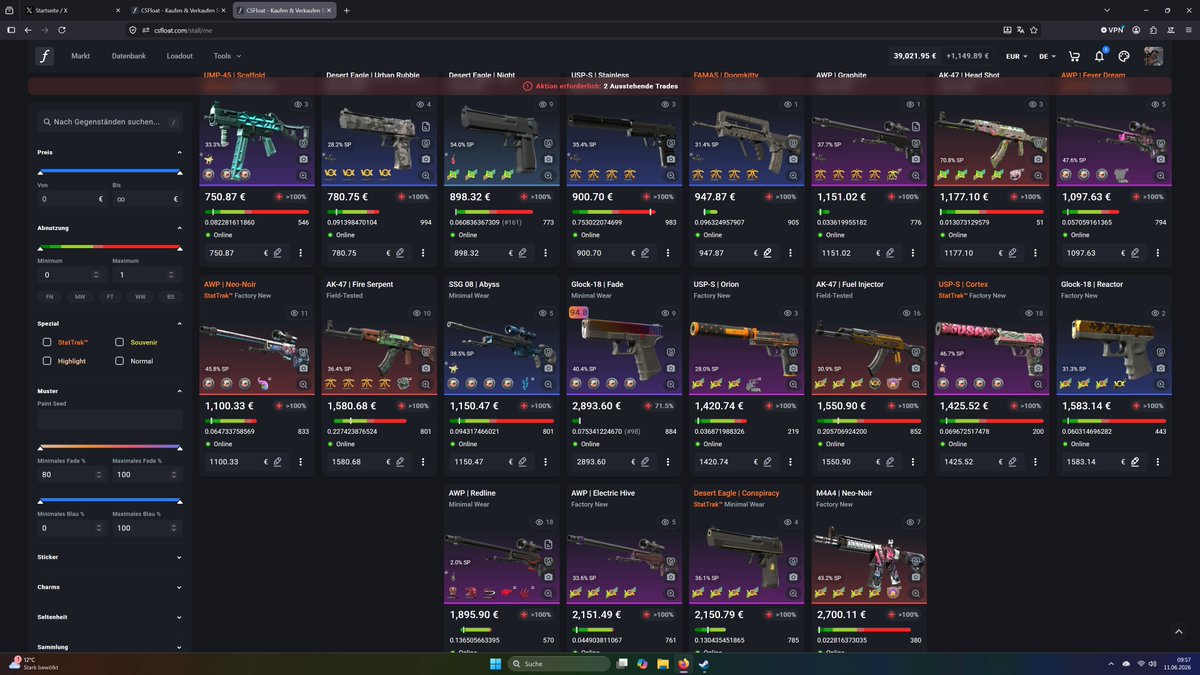1200x675 pixels.
Task: Enable the StatTrak filter checkbox
Action: pyautogui.click(x=47, y=342)
